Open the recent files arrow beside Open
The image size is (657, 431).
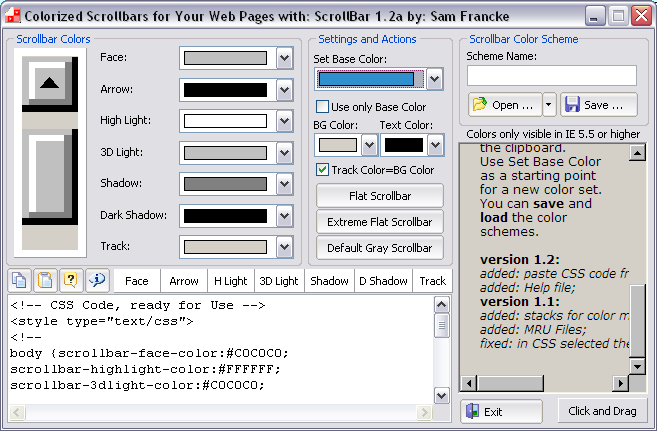548,105
